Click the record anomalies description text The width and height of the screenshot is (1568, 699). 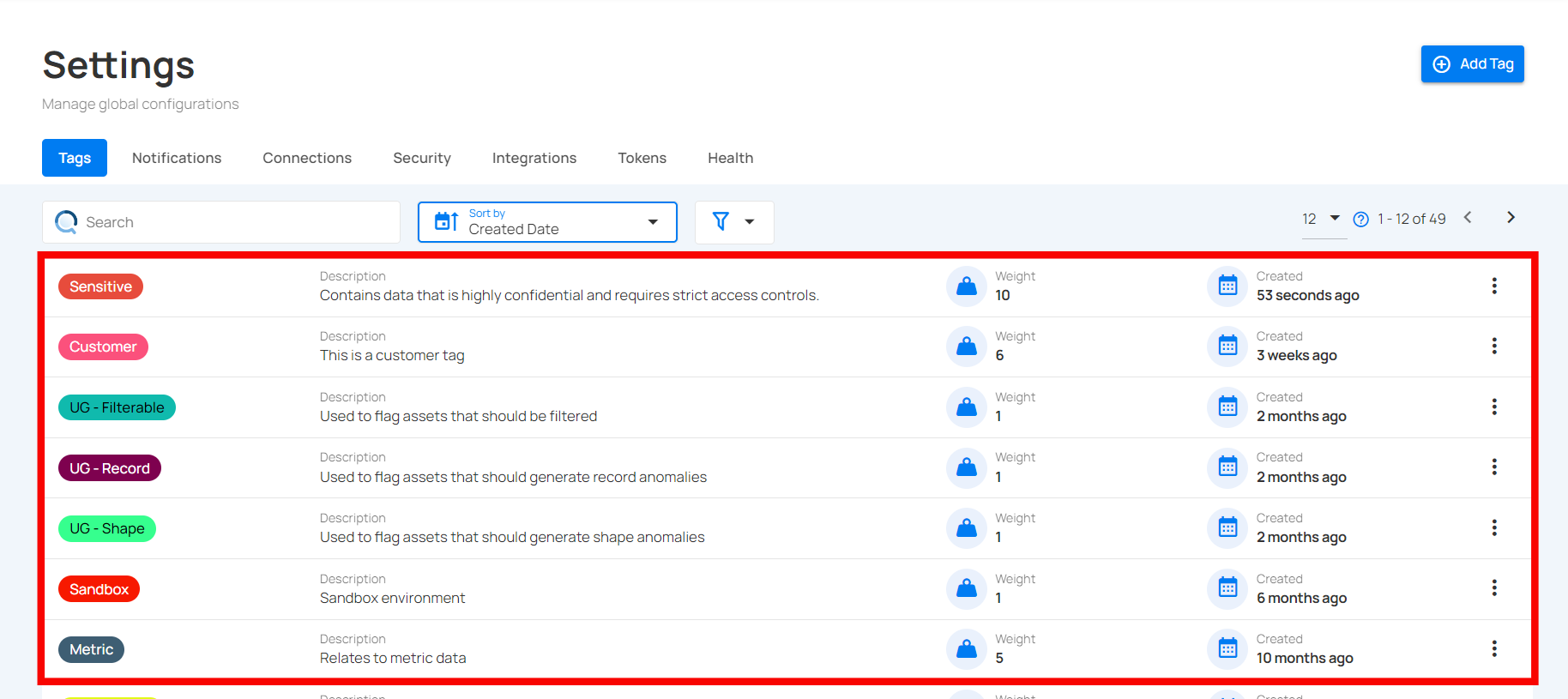pos(513,477)
